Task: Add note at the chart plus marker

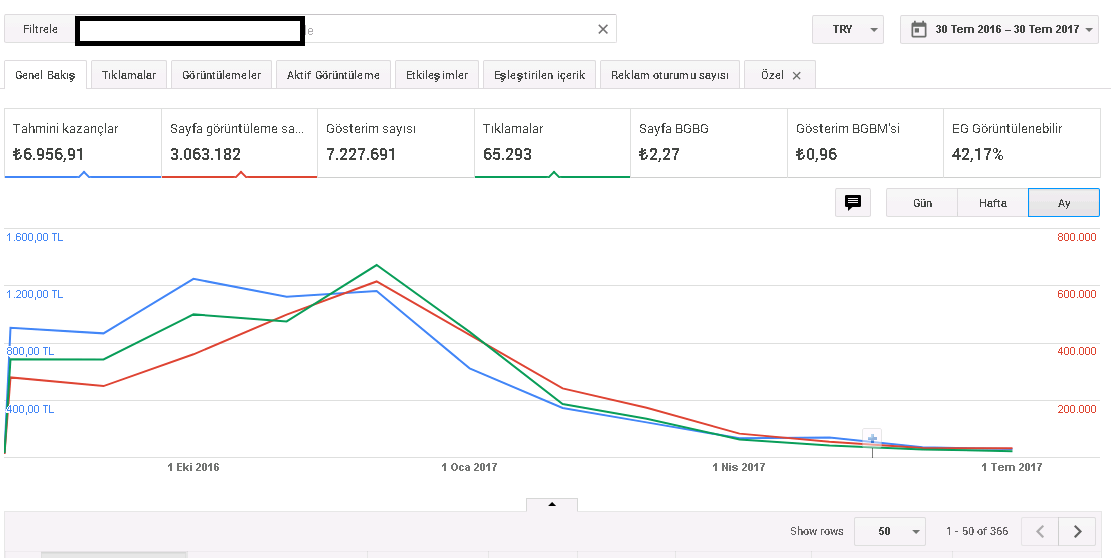Action: [872, 438]
